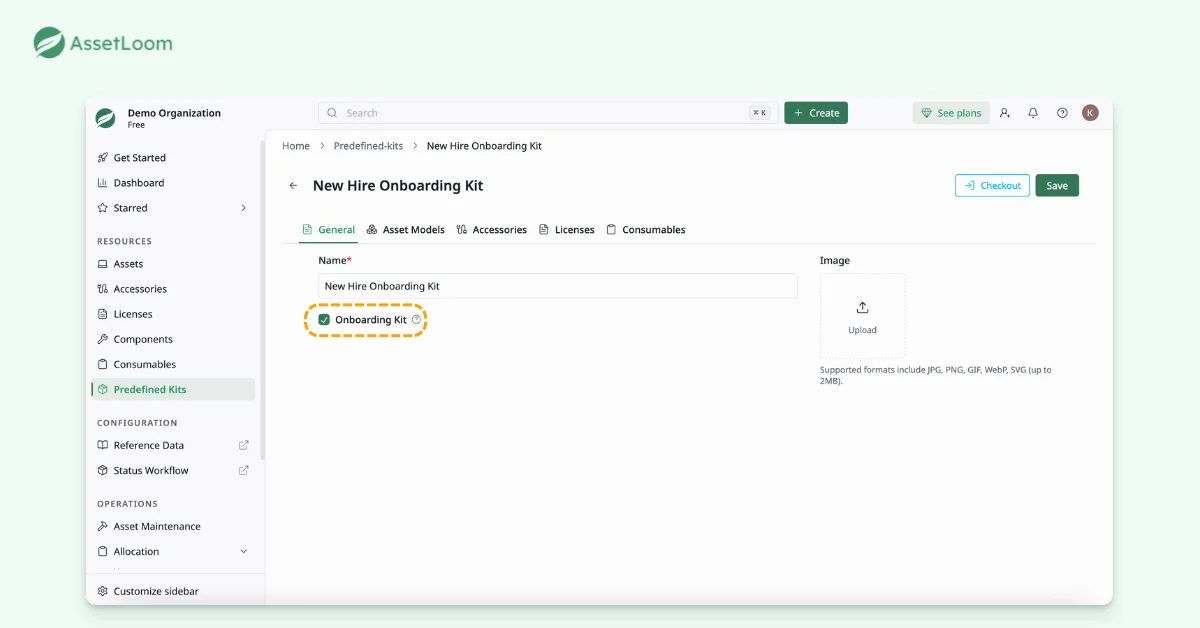
Task: Focus the Search field
Action: [x=548, y=113]
